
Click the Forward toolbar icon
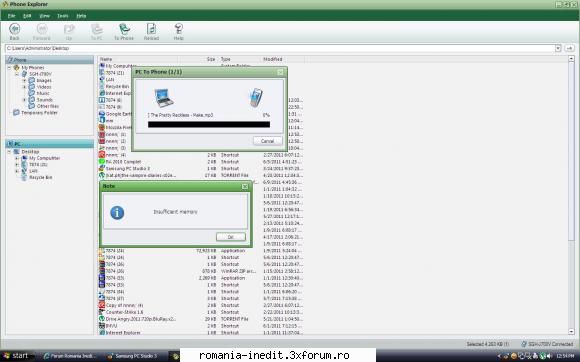[41, 31]
